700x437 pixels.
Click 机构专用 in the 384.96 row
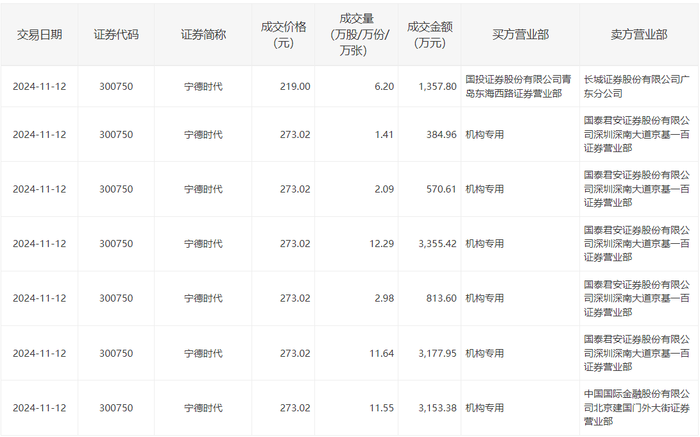coord(484,134)
